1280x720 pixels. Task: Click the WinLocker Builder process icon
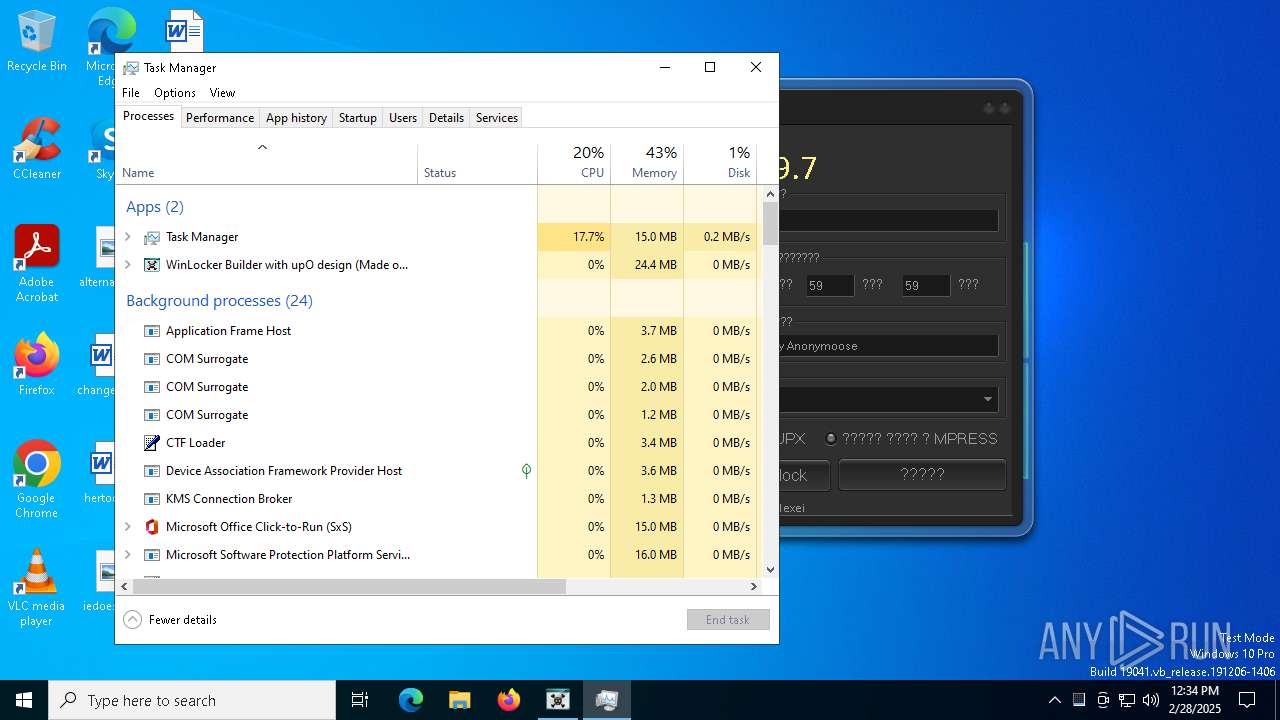point(152,265)
